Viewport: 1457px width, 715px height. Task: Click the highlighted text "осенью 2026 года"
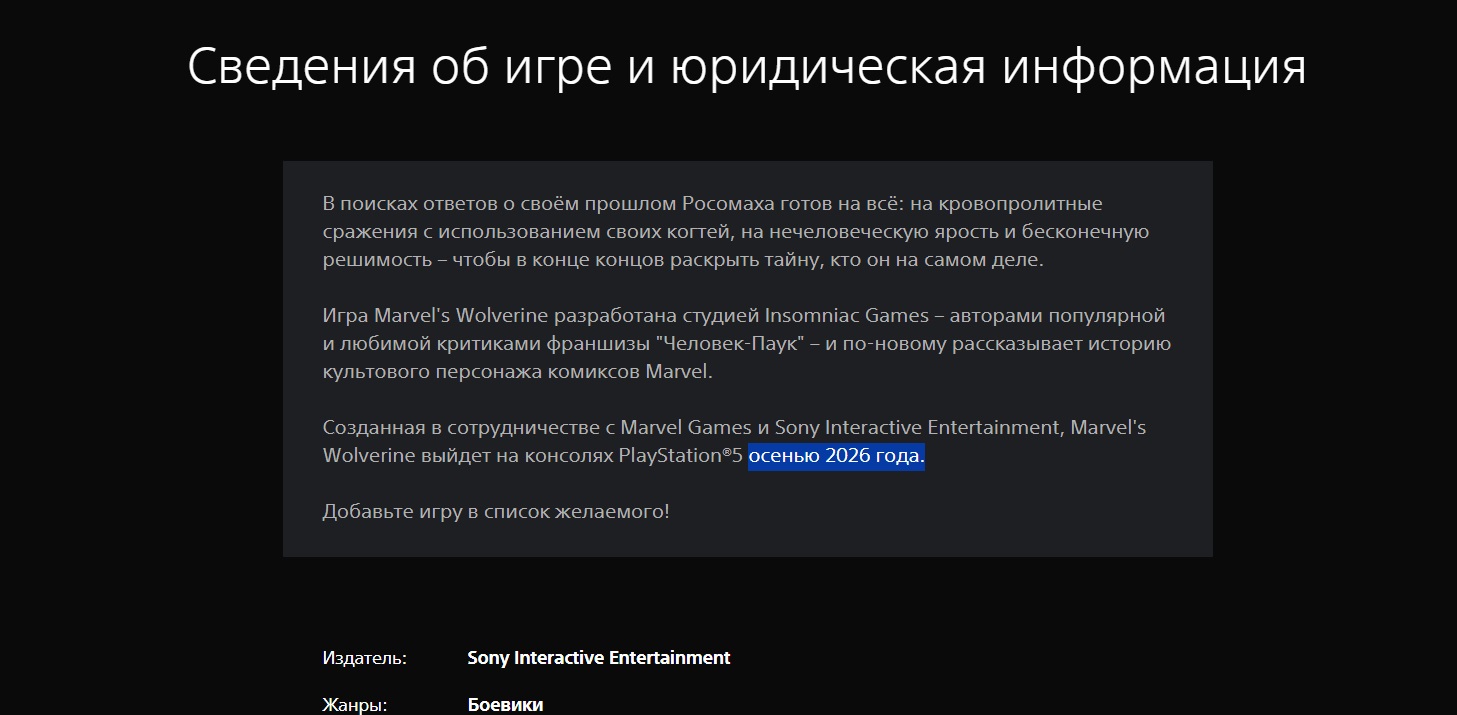click(x=835, y=457)
